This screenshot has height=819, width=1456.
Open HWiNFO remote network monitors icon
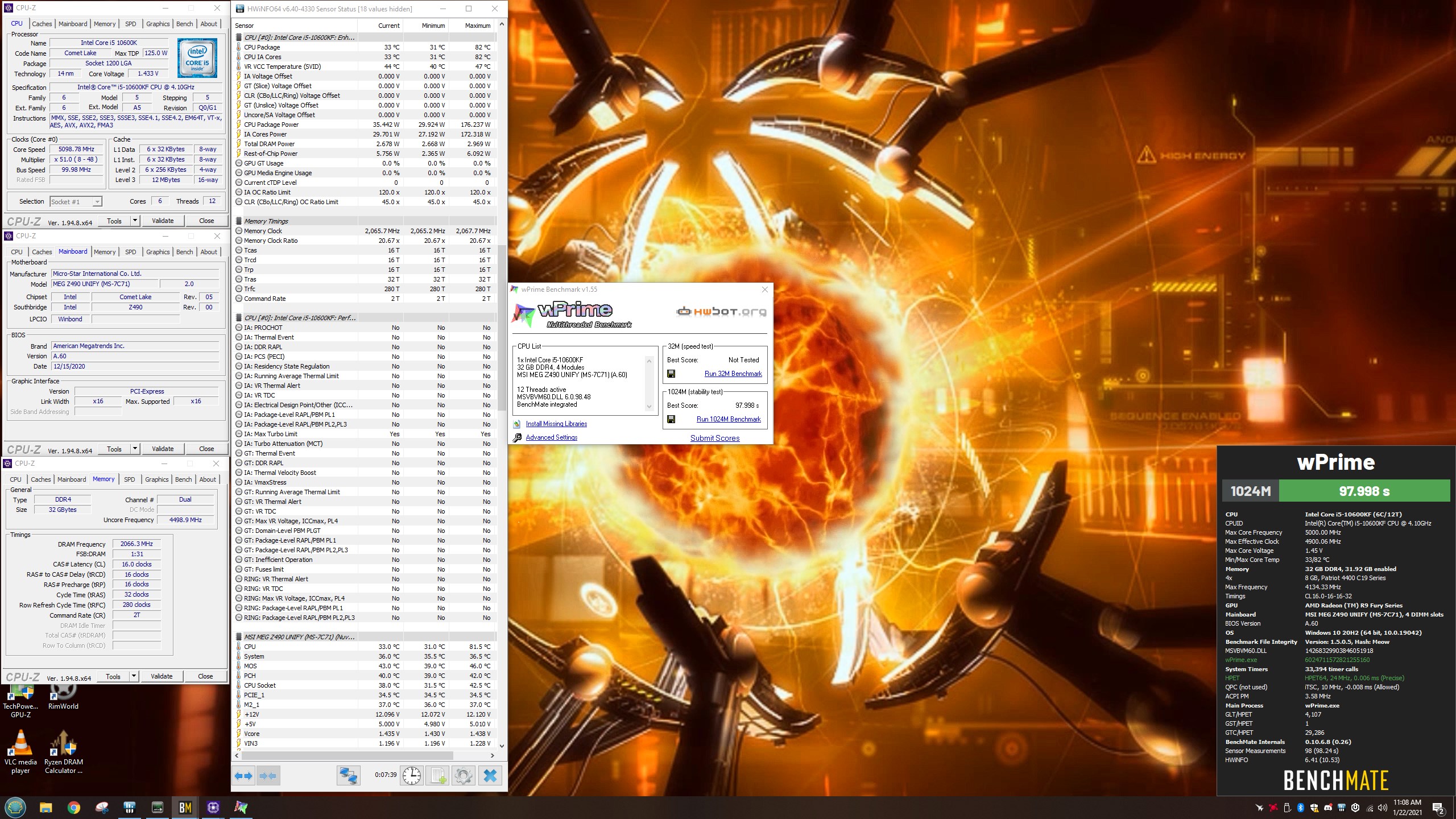[348, 775]
